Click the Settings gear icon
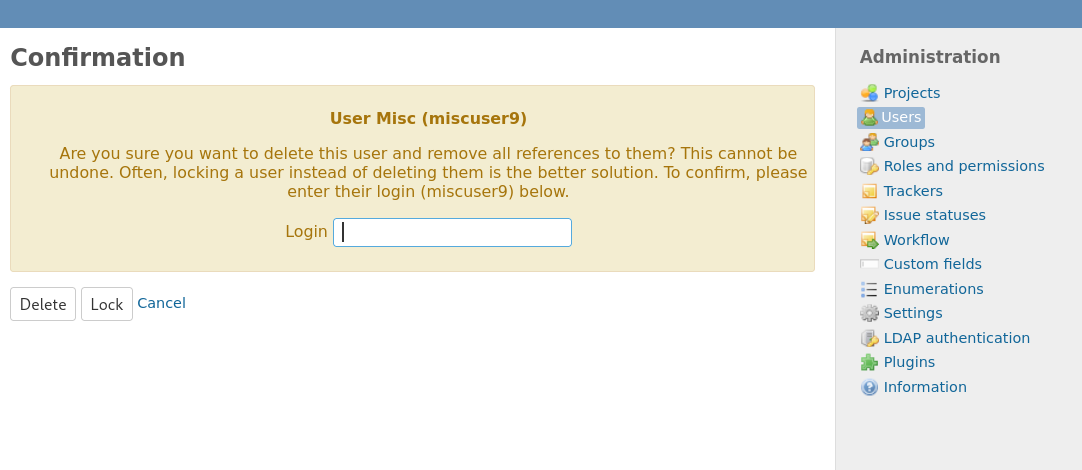This screenshot has width=1082, height=470. coord(869,313)
